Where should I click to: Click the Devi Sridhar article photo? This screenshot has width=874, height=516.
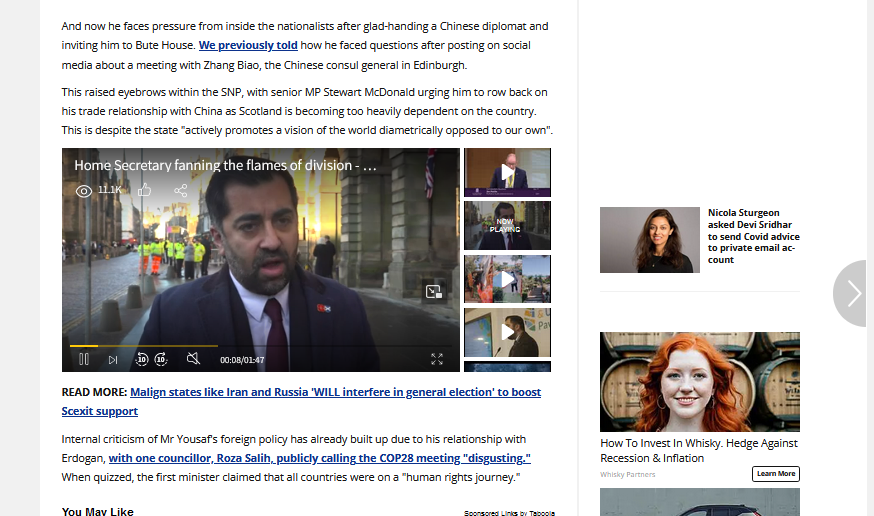click(x=649, y=240)
